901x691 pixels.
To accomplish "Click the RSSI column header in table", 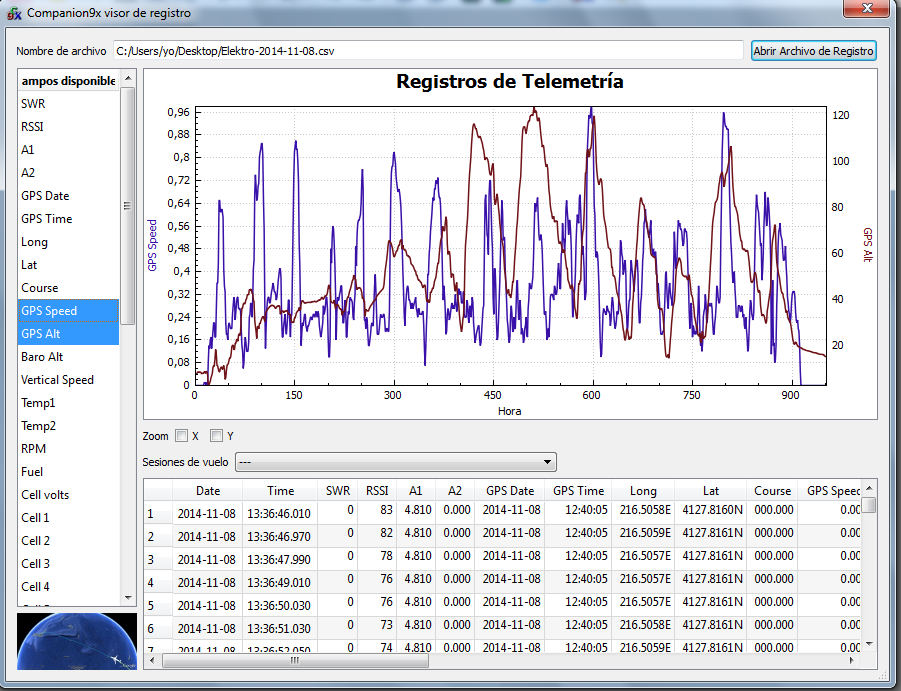I will pyautogui.click(x=376, y=491).
